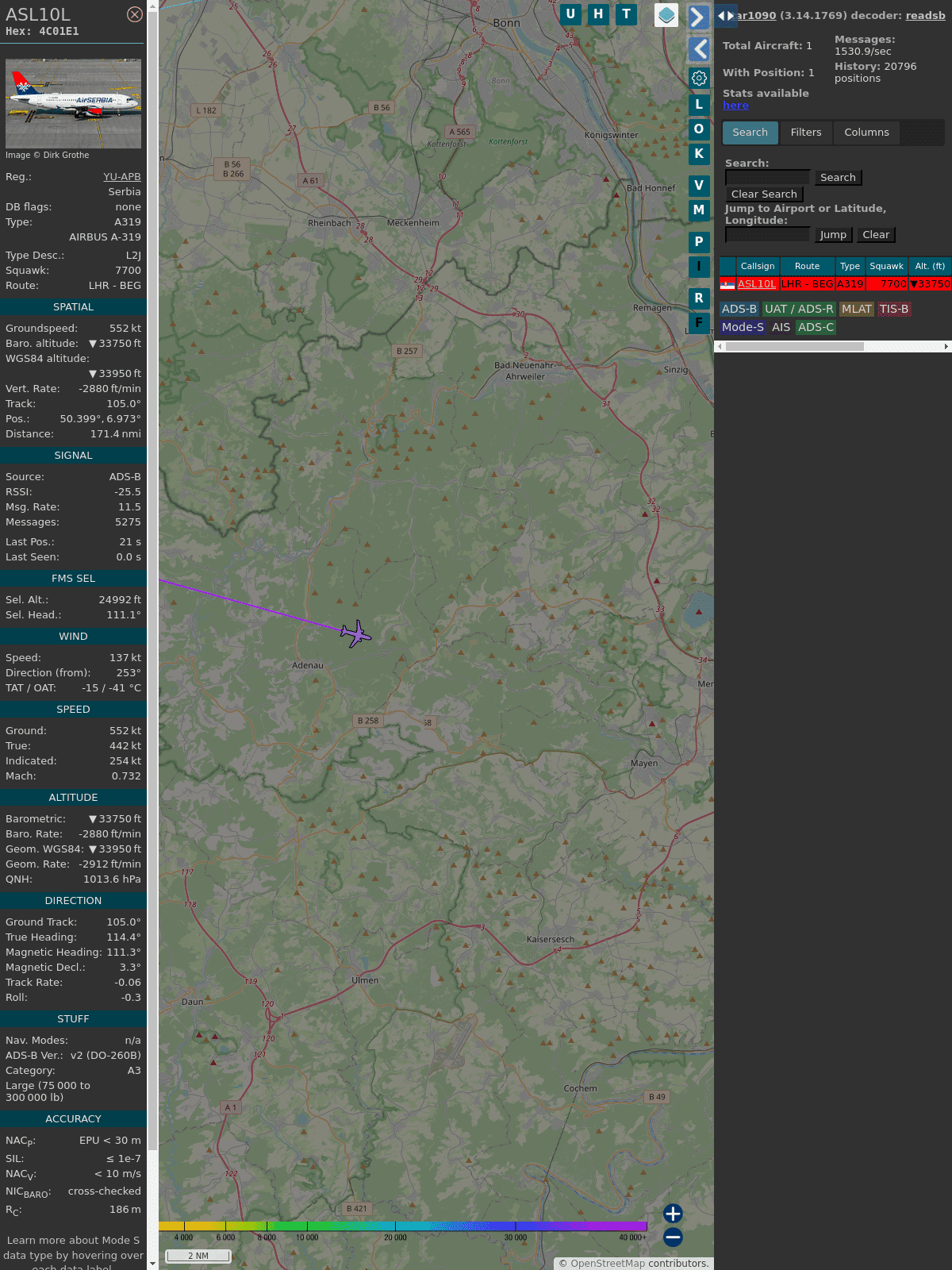Collapse sidebar with left chevron arrow
This screenshot has width=952, height=1270.
pos(698,49)
